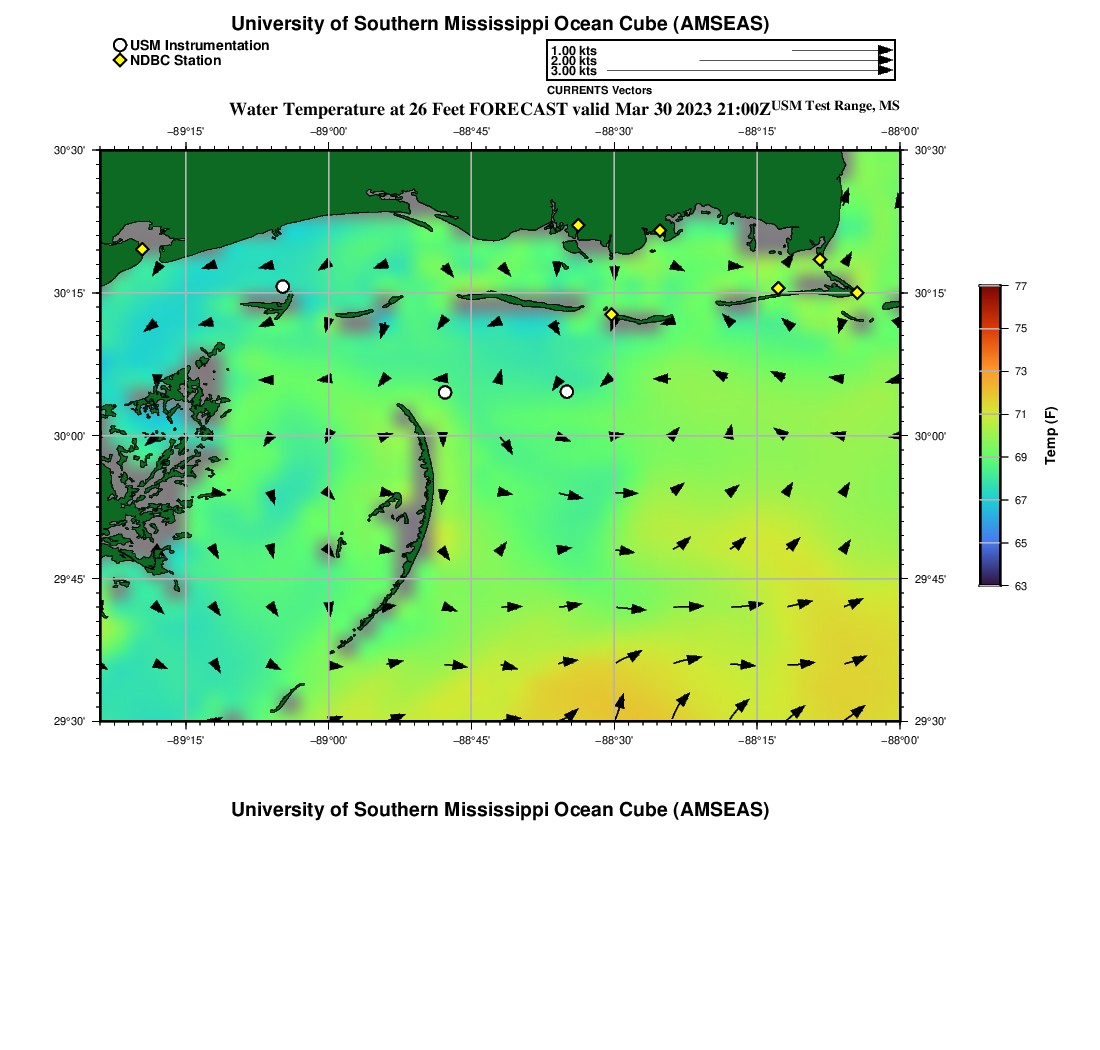This screenshot has height=1050, width=1100.
Task: Click the top 'Ocean Cube (AMSEAS)' page heading
Action: (500, 24)
